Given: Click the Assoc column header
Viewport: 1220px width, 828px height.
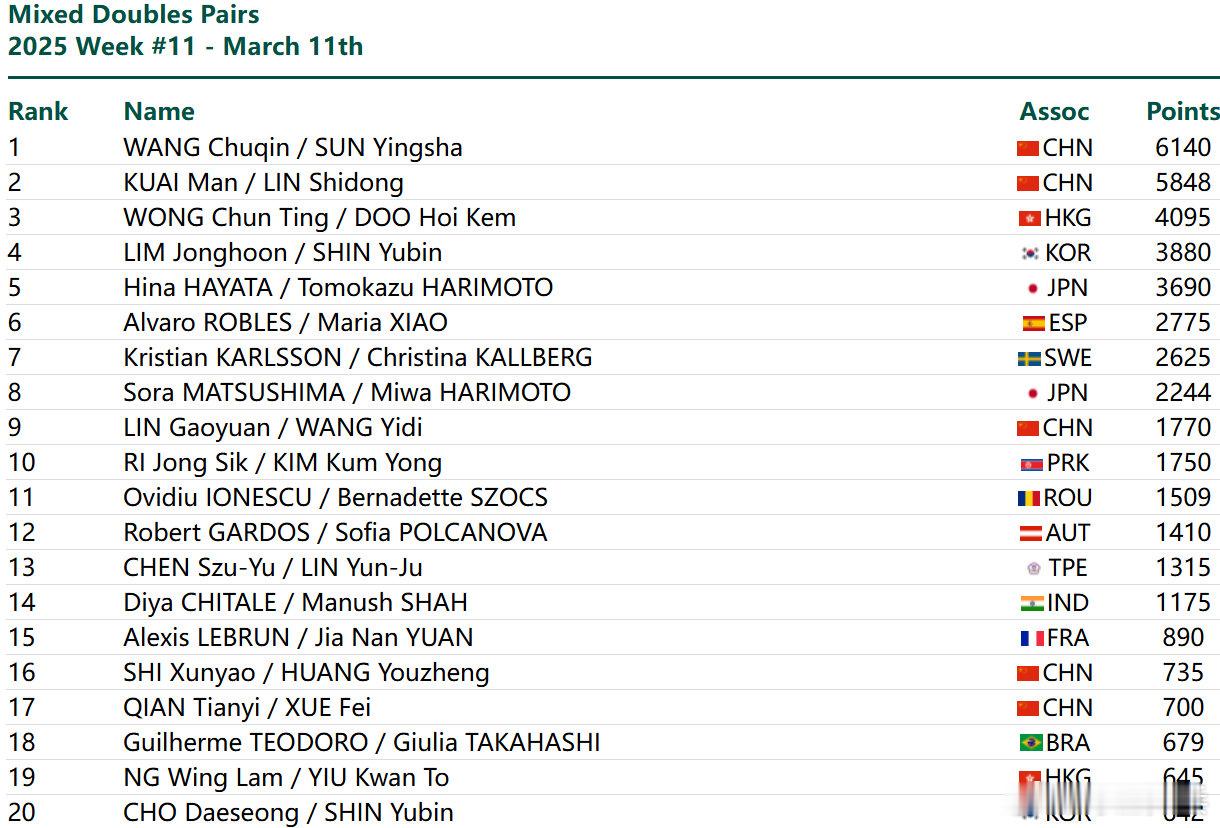Looking at the screenshot, I should click(1054, 111).
